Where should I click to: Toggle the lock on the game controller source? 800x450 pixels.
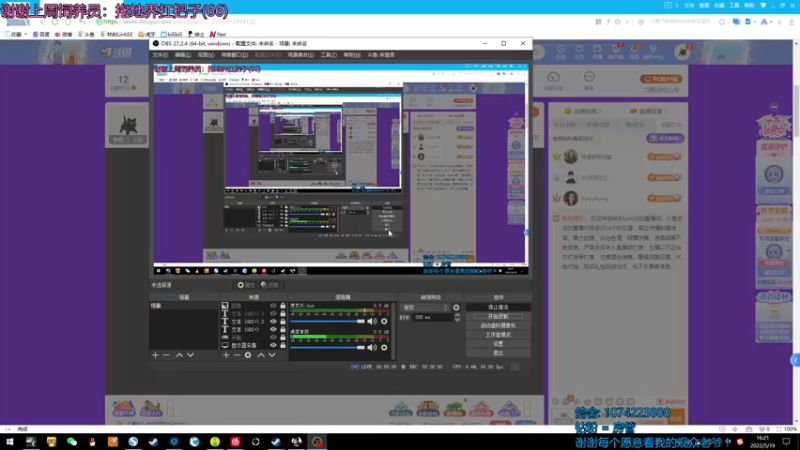(283, 337)
